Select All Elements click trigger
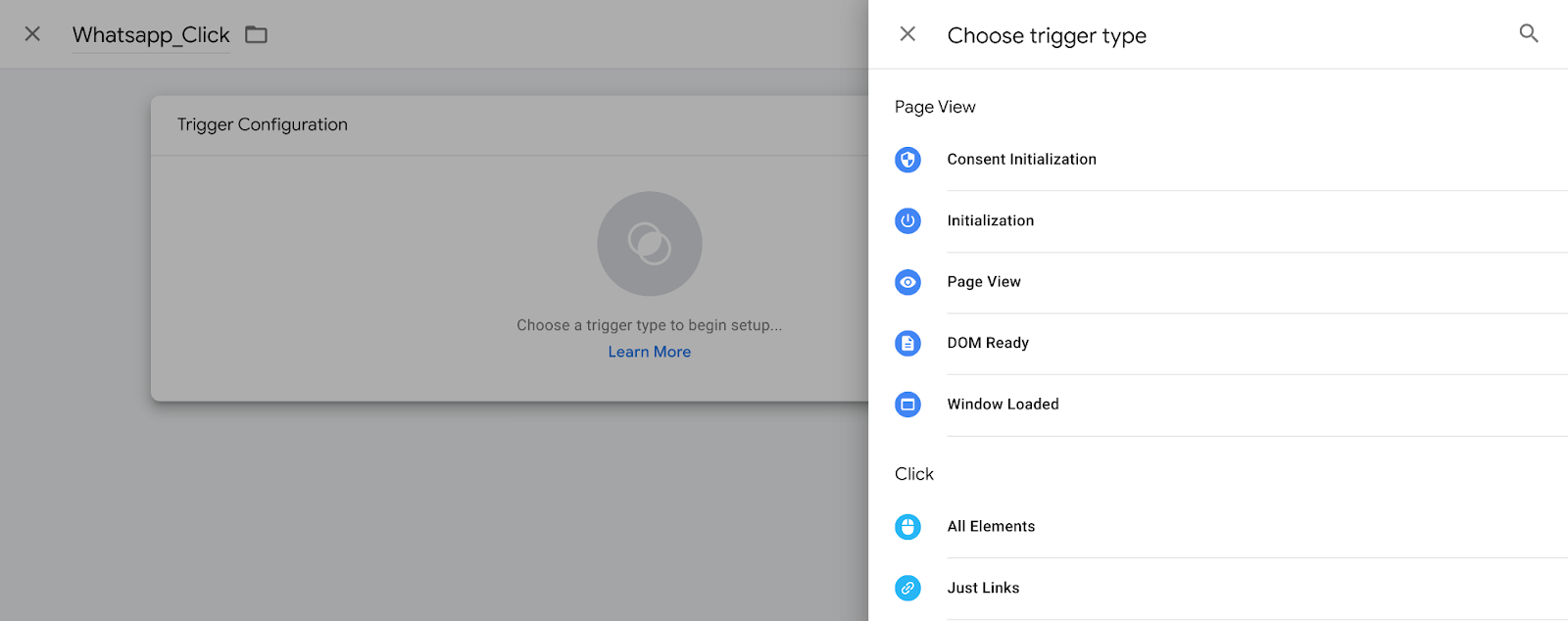The image size is (1568, 621). [1218, 527]
